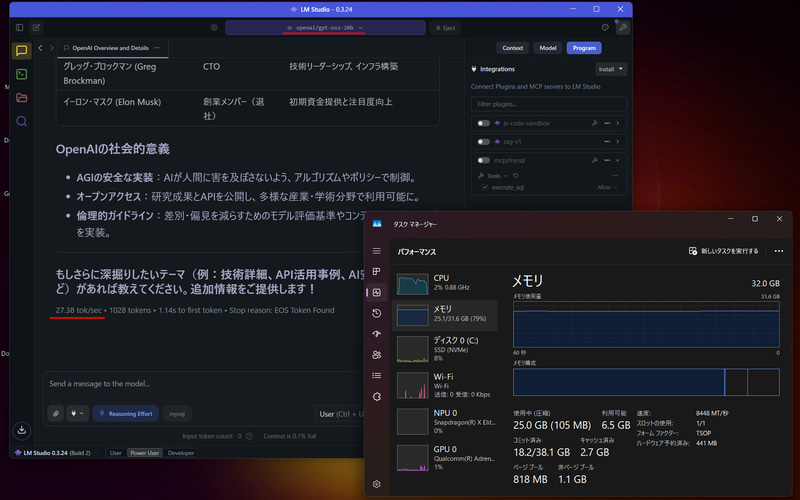800x500 pixels.
Task: Open model settings gear beside model selector
Action: [x=214, y=28]
